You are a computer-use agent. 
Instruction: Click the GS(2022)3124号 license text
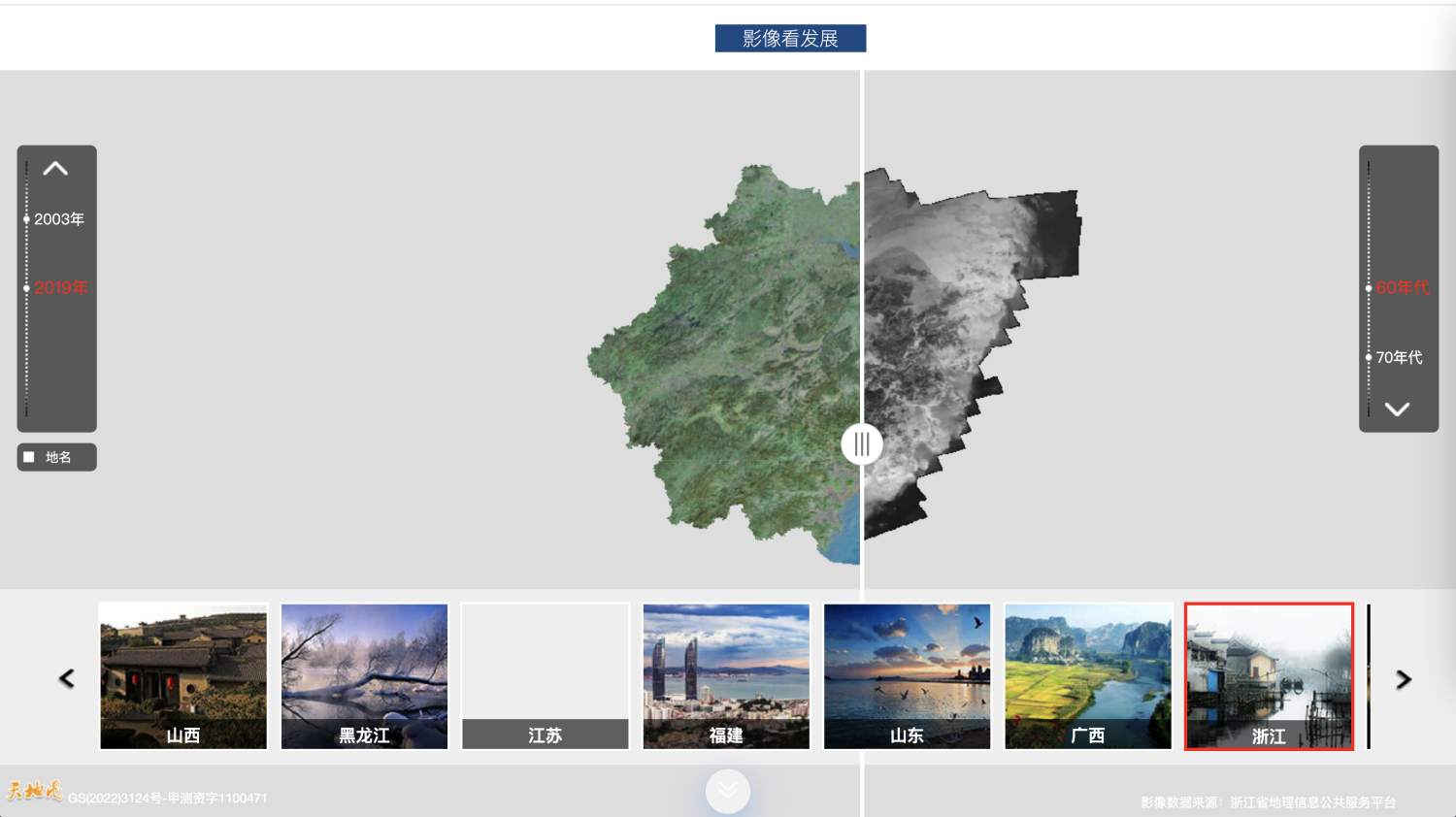tap(167, 798)
